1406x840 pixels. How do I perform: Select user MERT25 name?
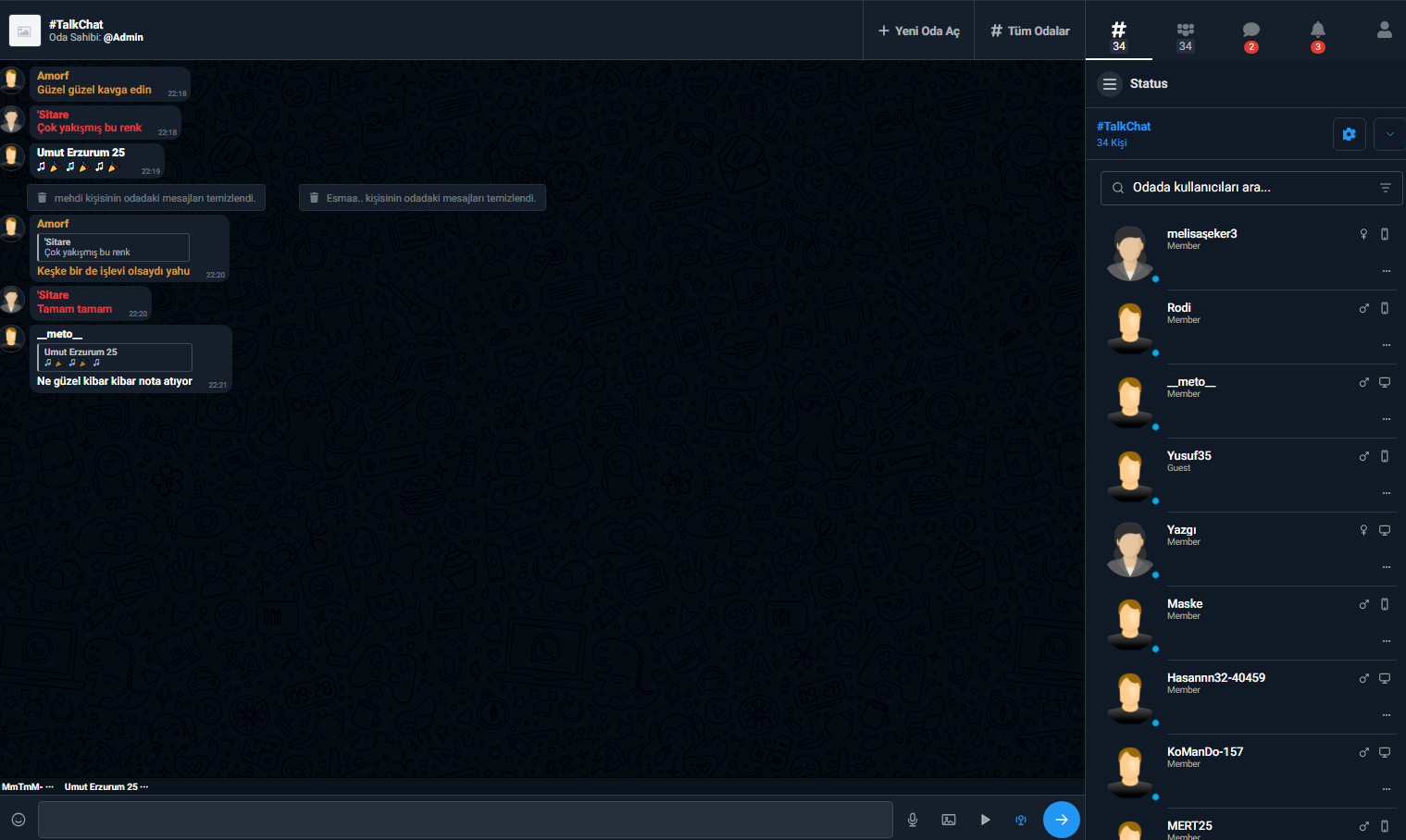(x=1189, y=826)
